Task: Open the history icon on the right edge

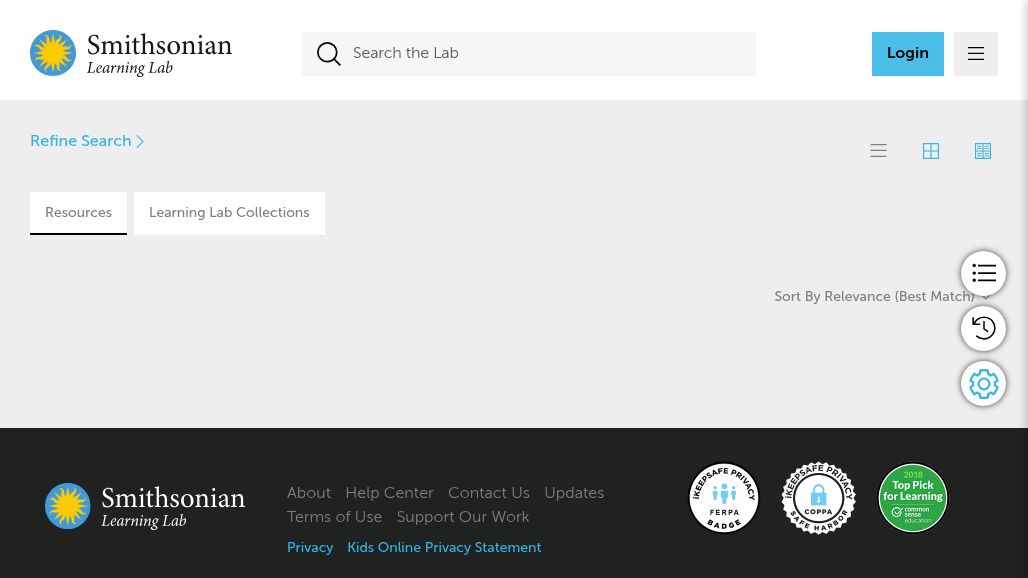Action: (x=983, y=328)
